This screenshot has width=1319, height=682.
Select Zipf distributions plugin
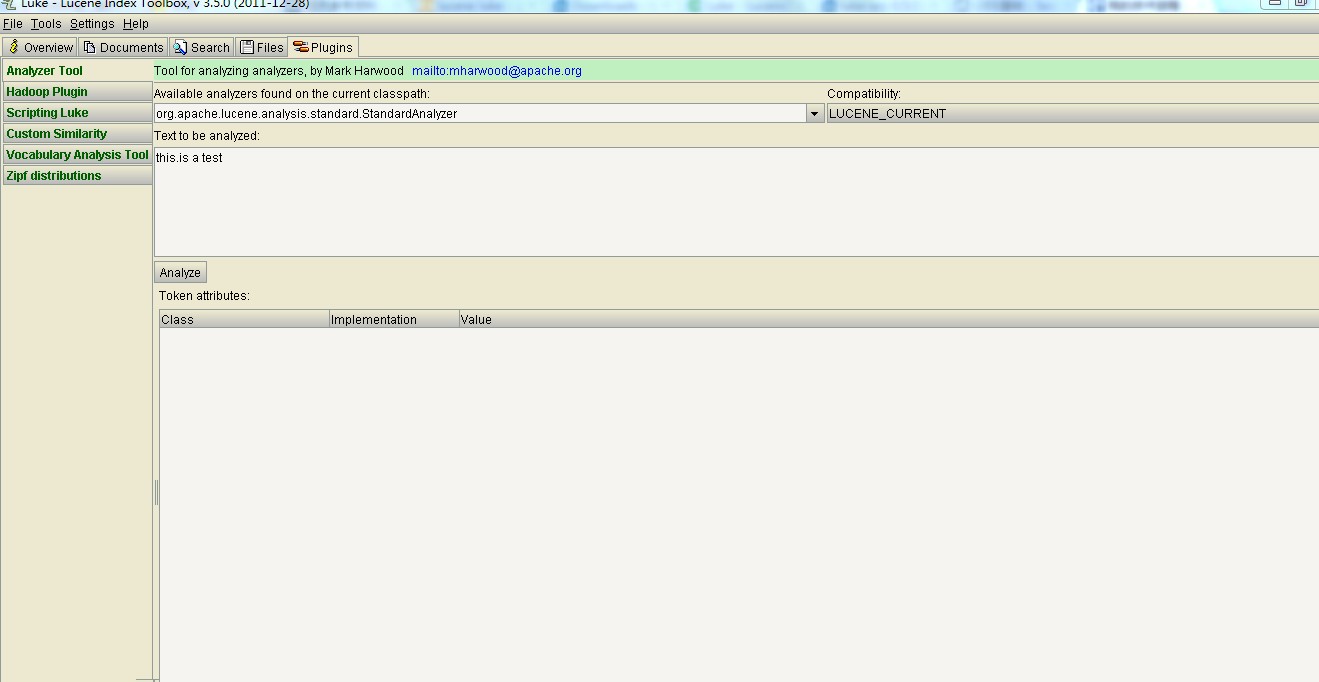[x=77, y=176]
